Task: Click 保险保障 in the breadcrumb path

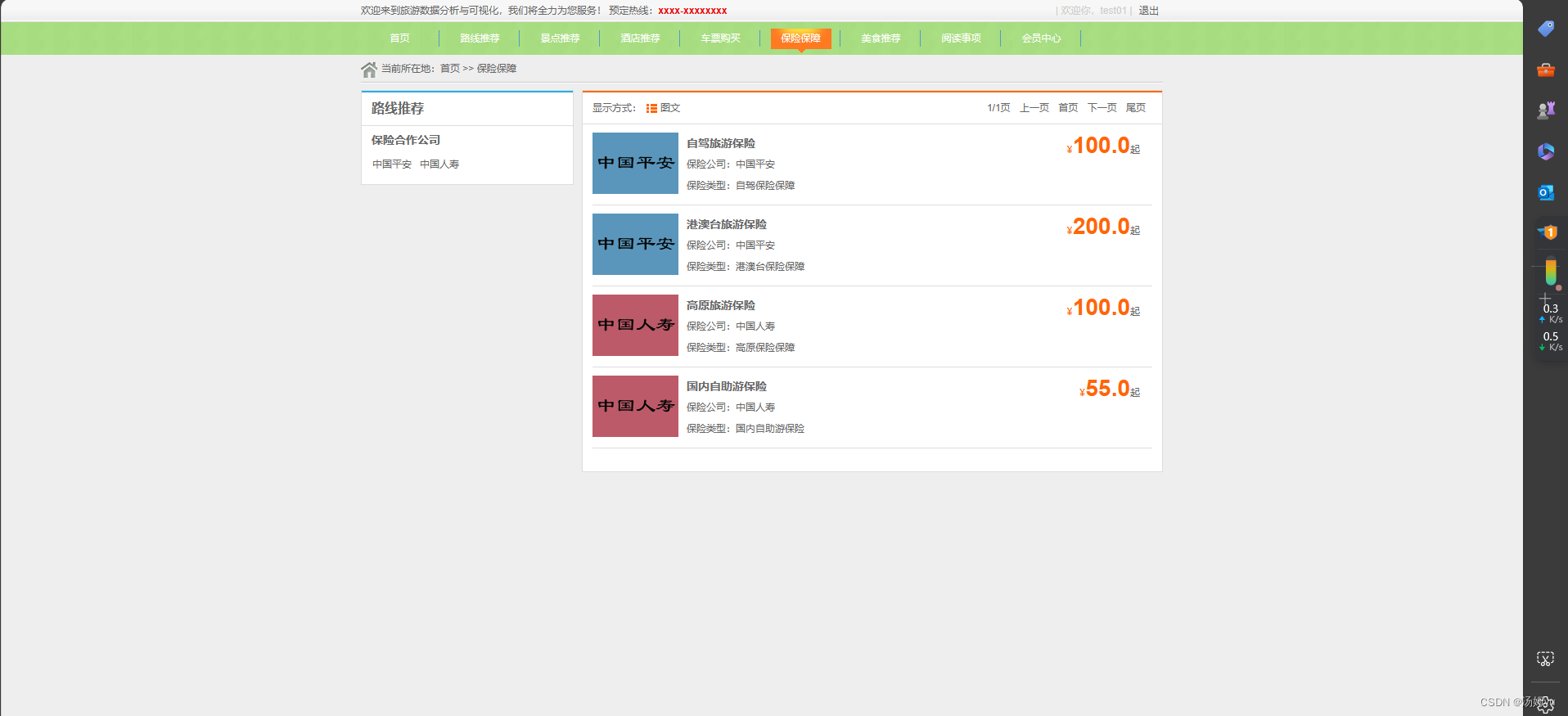Action: point(497,69)
